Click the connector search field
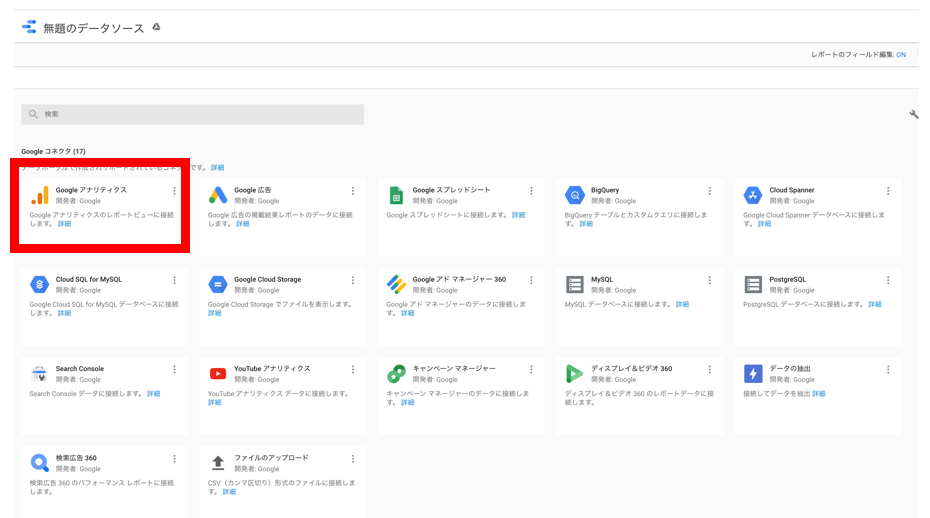Viewport: 930px width, 518px height. click(x=193, y=114)
